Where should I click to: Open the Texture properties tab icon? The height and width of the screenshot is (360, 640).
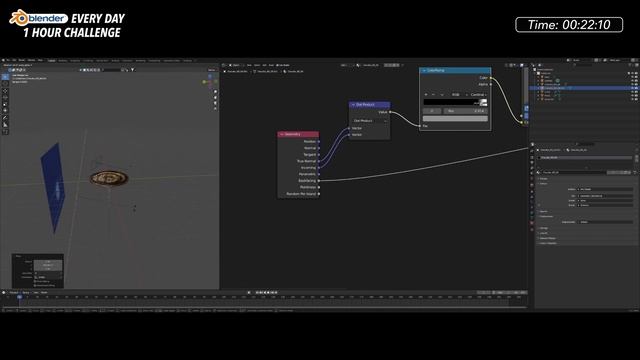[x=532, y=230]
